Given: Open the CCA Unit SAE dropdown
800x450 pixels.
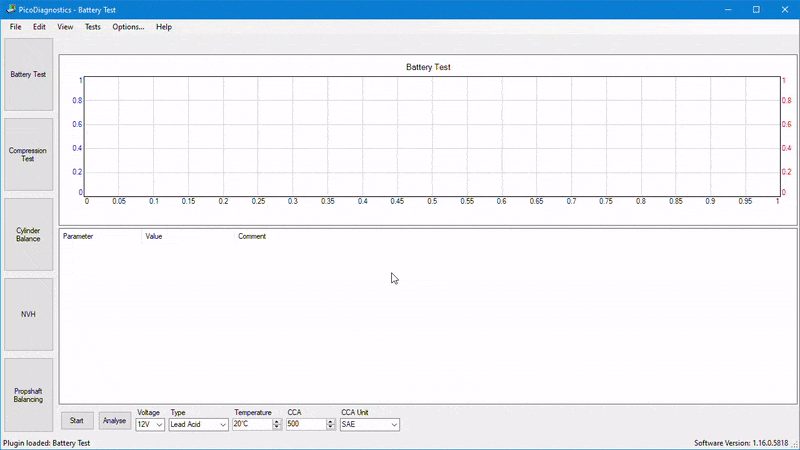Looking at the screenshot, I should pos(370,424).
